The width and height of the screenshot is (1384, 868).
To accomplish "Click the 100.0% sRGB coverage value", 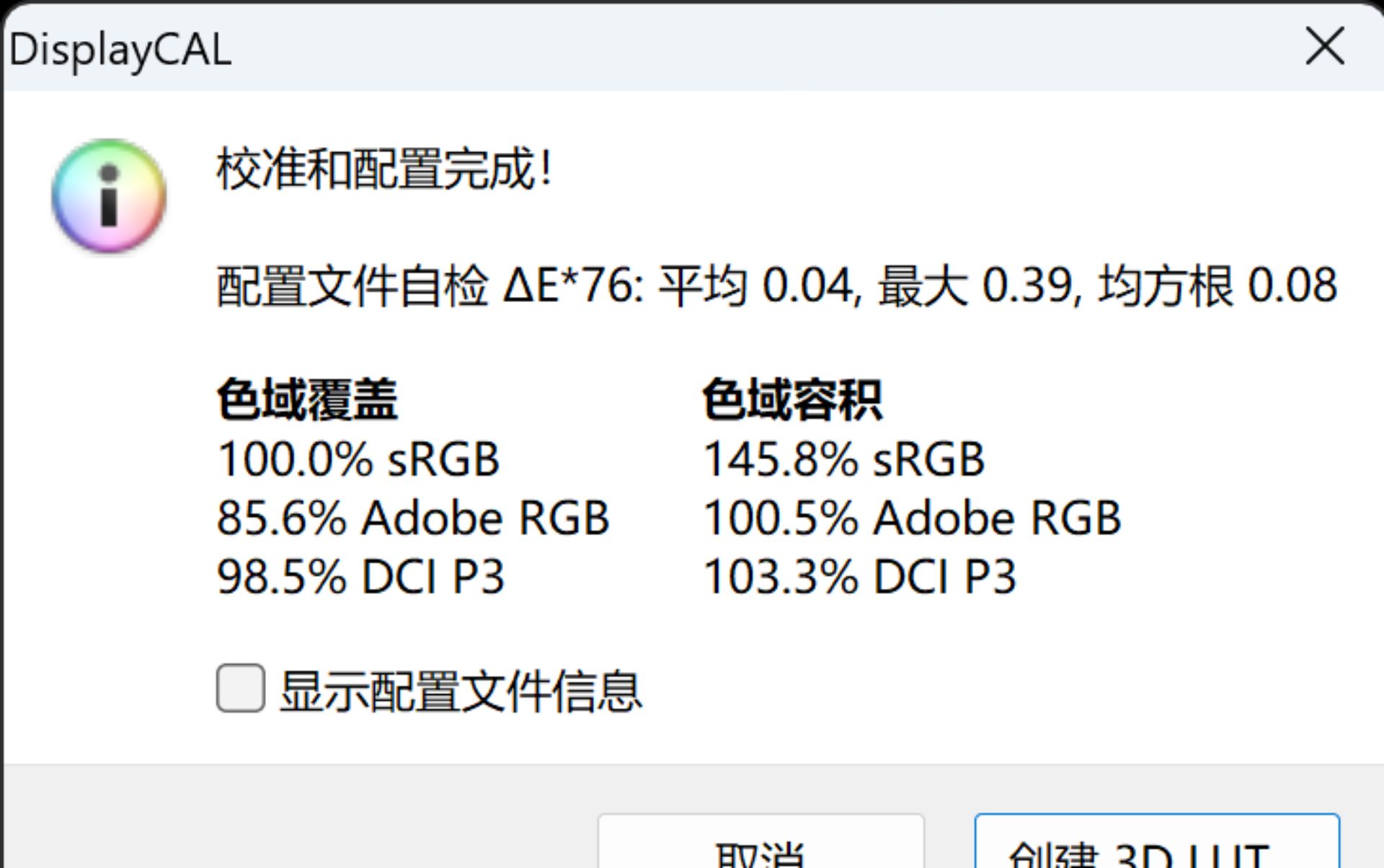I will click(358, 459).
